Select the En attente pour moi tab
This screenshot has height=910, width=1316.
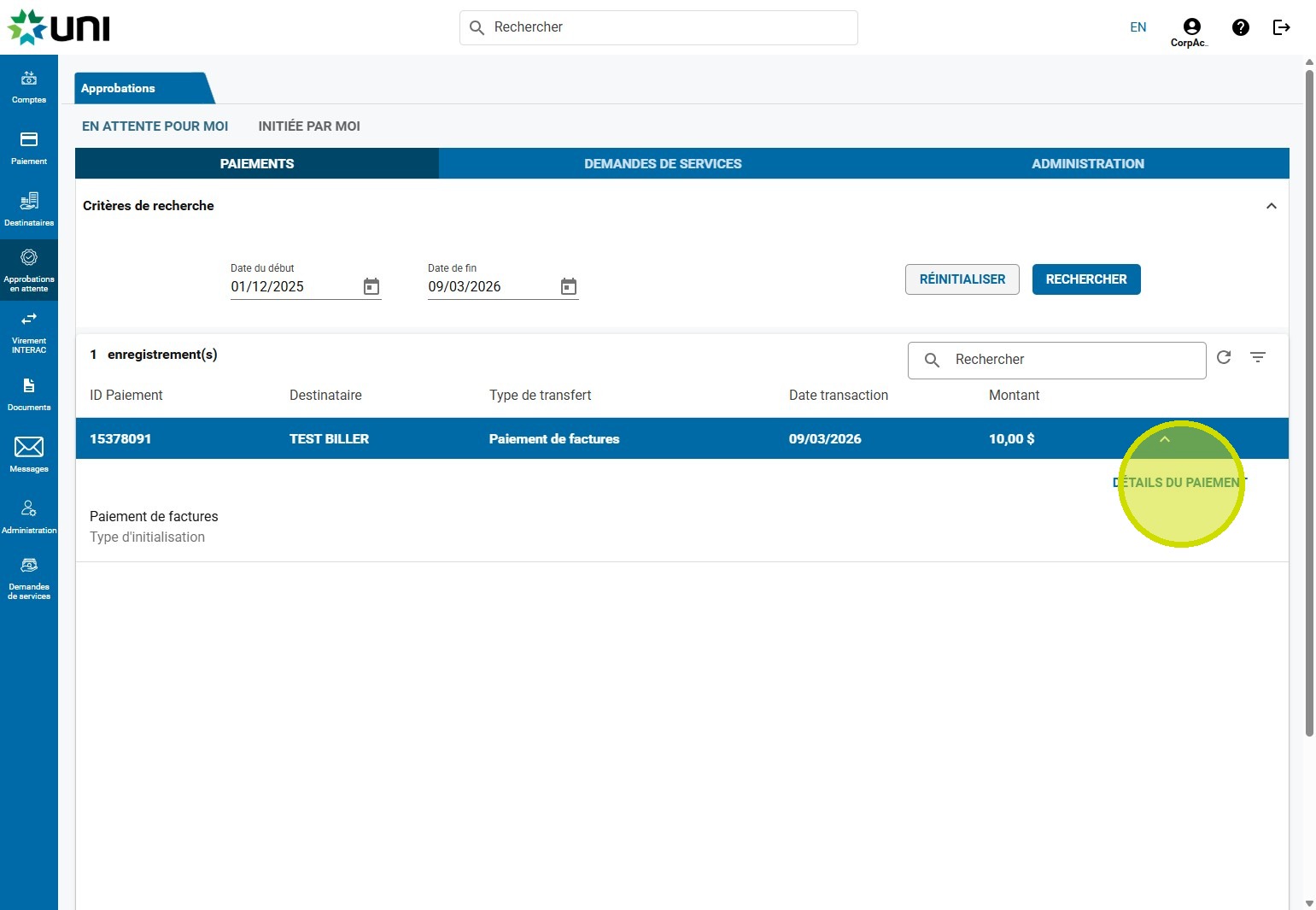pos(155,126)
